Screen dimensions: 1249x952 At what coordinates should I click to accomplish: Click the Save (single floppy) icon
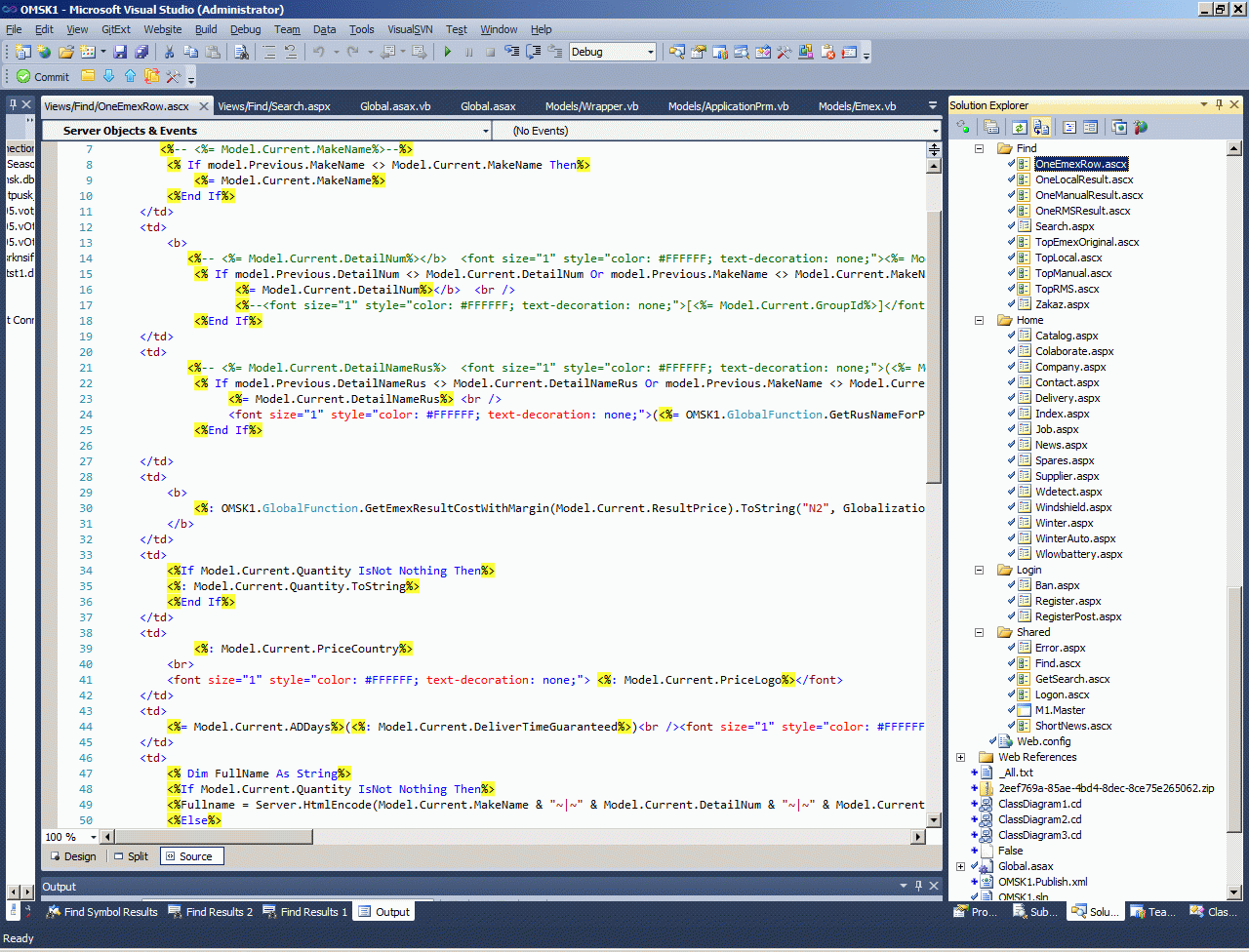click(120, 52)
